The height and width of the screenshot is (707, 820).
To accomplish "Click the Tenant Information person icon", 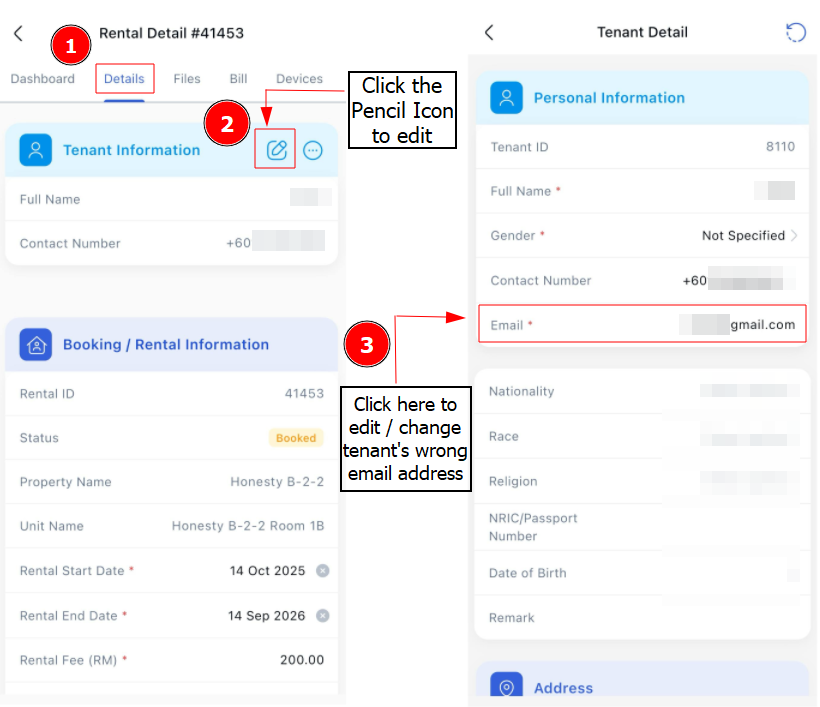I will pos(36,150).
